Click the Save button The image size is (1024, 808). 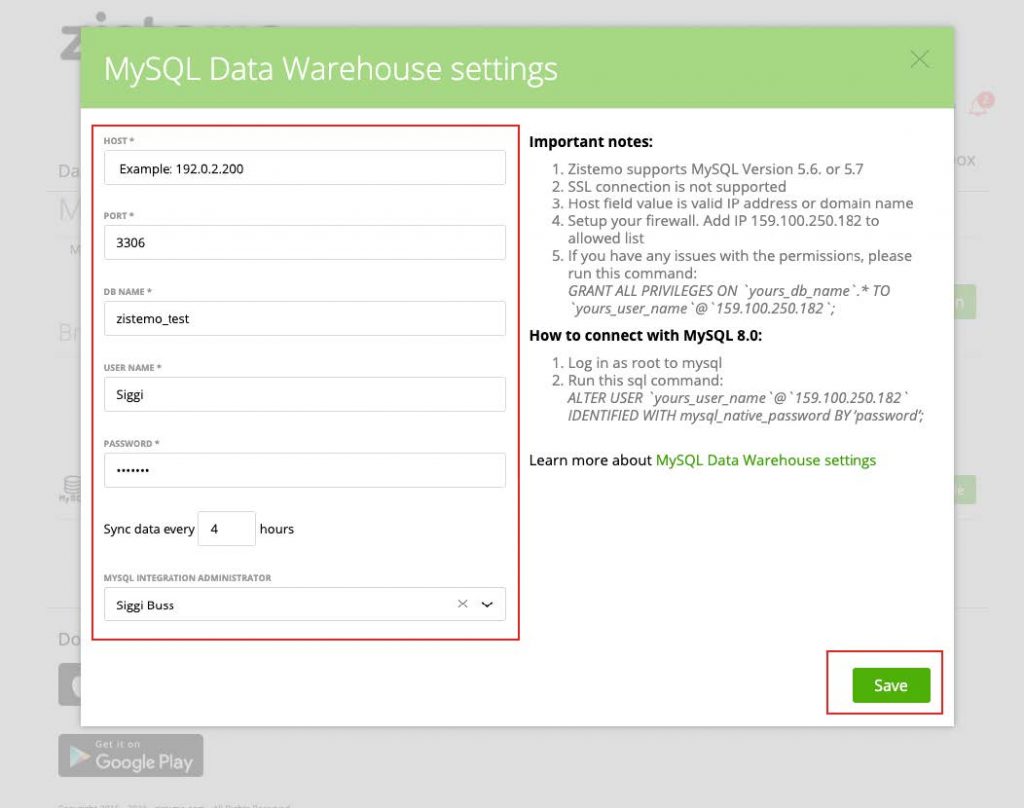click(889, 685)
